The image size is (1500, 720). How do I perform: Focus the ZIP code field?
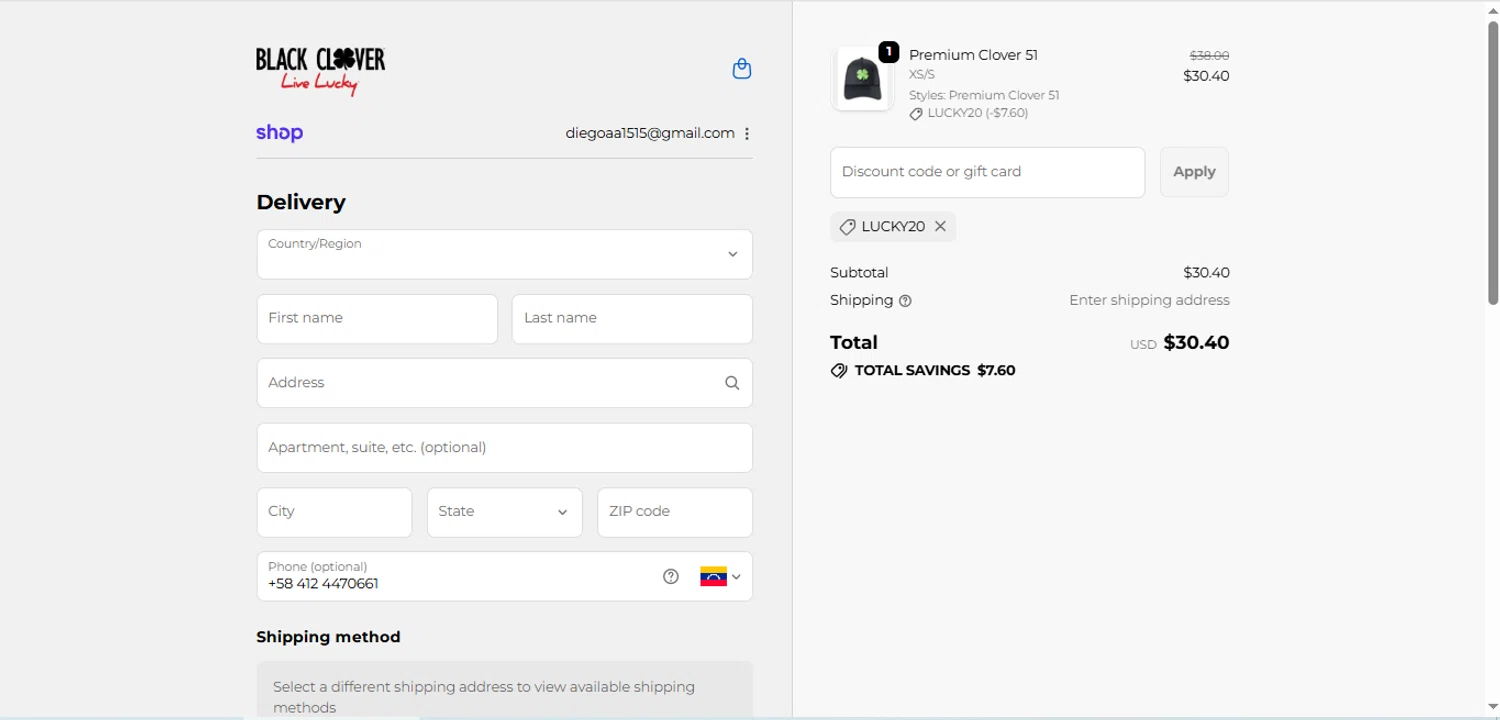(675, 512)
